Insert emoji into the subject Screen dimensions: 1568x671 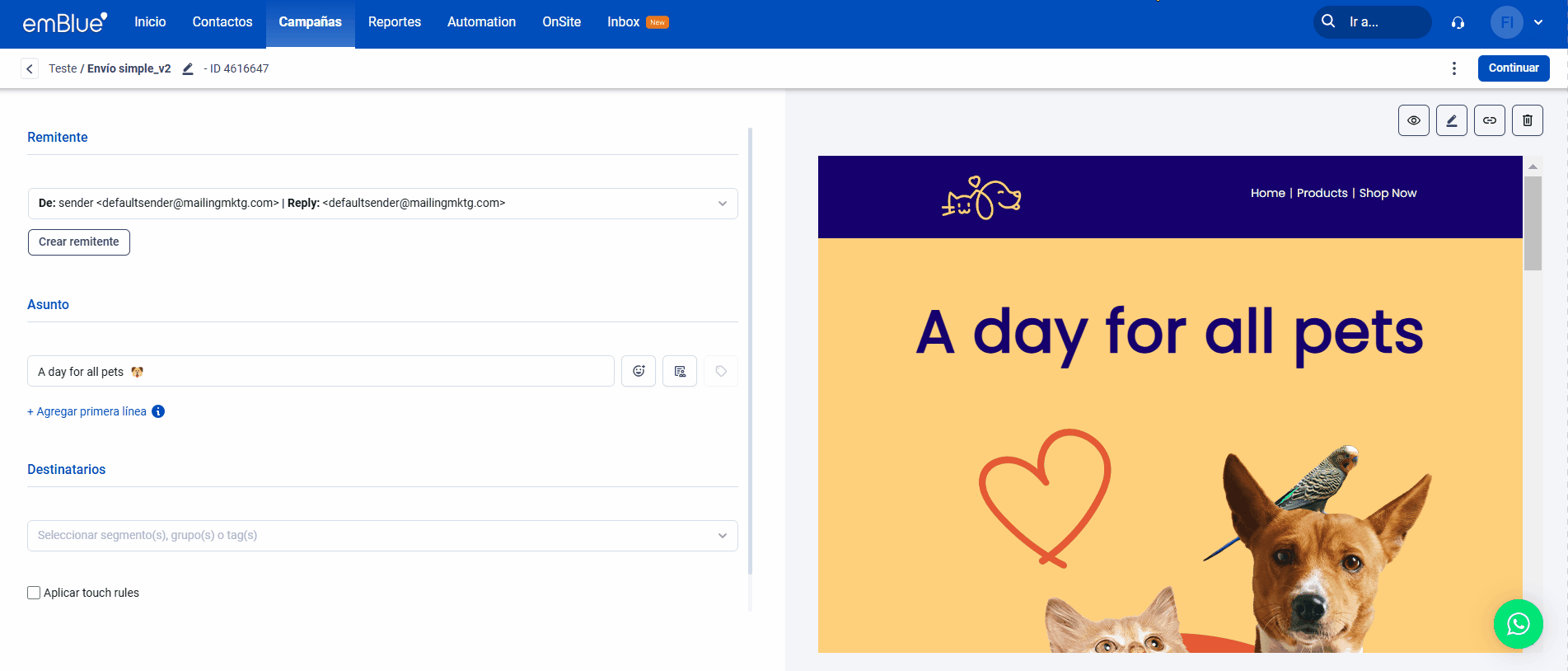tap(639, 371)
